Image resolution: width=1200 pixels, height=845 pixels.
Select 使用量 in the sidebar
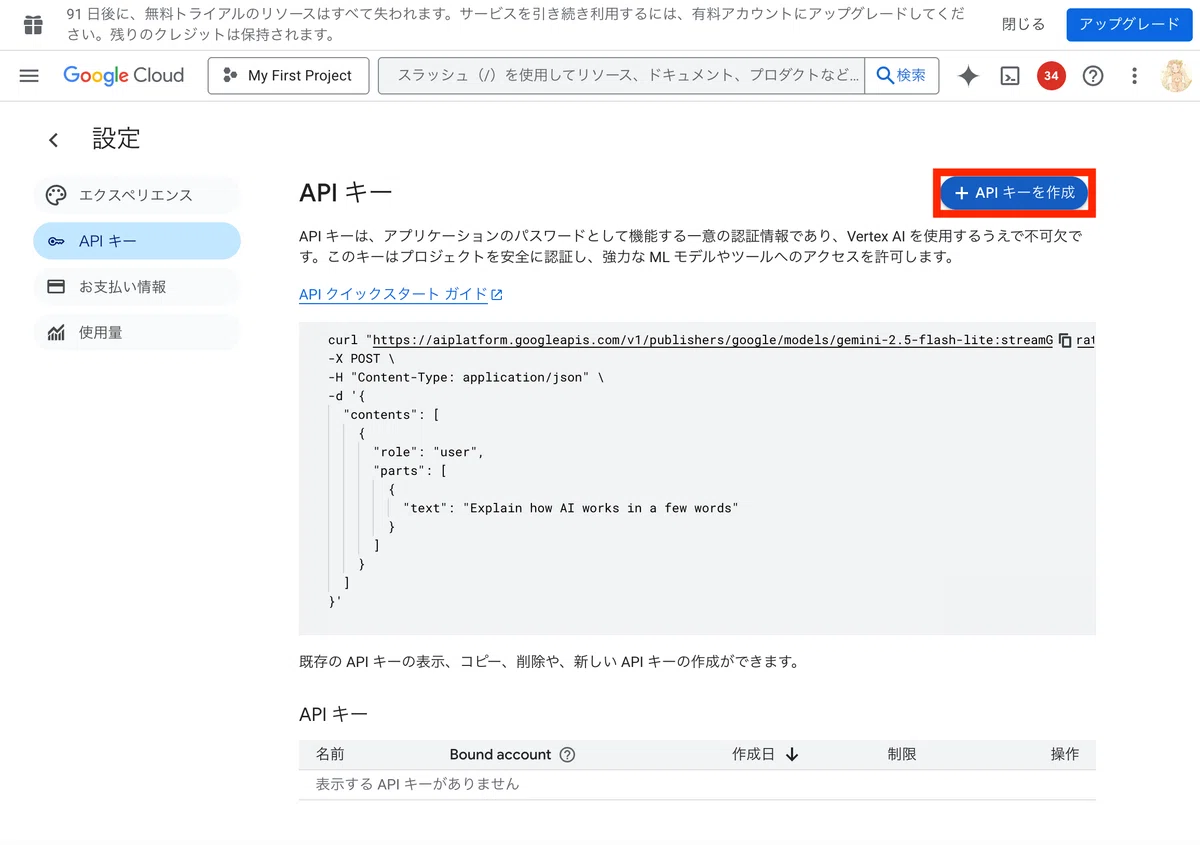[137, 333]
